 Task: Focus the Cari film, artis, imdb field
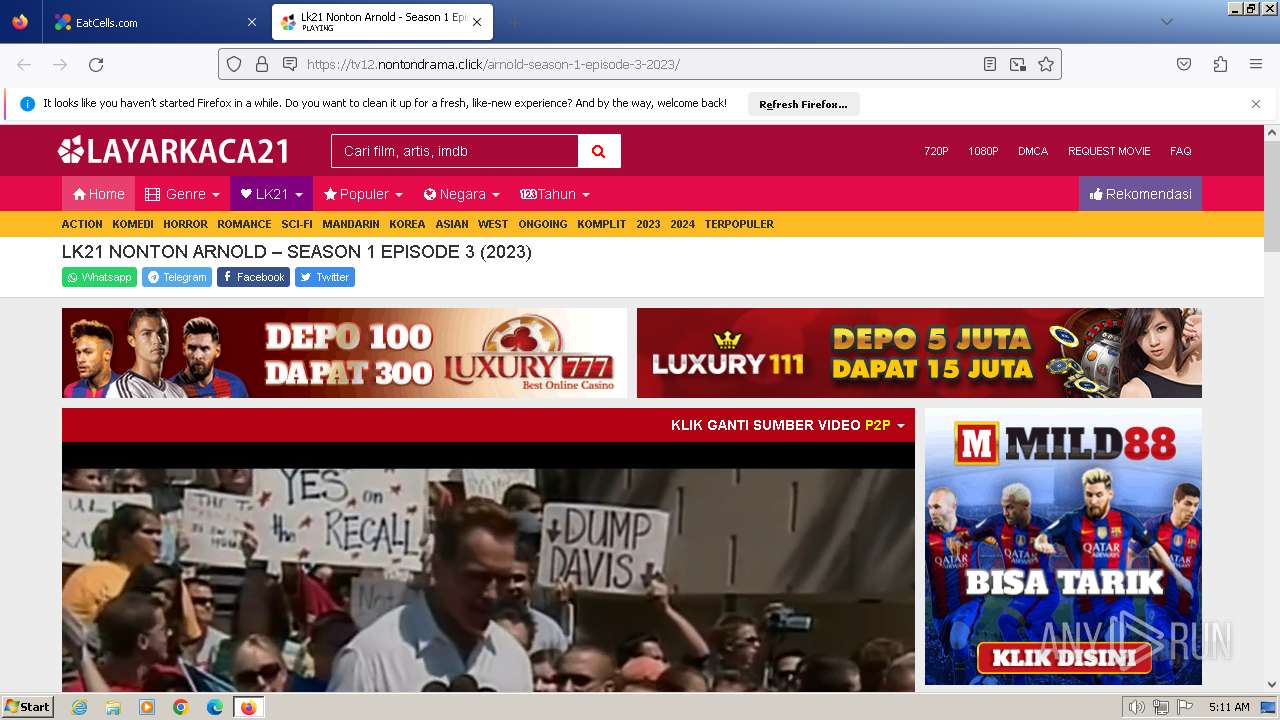point(455,151)
